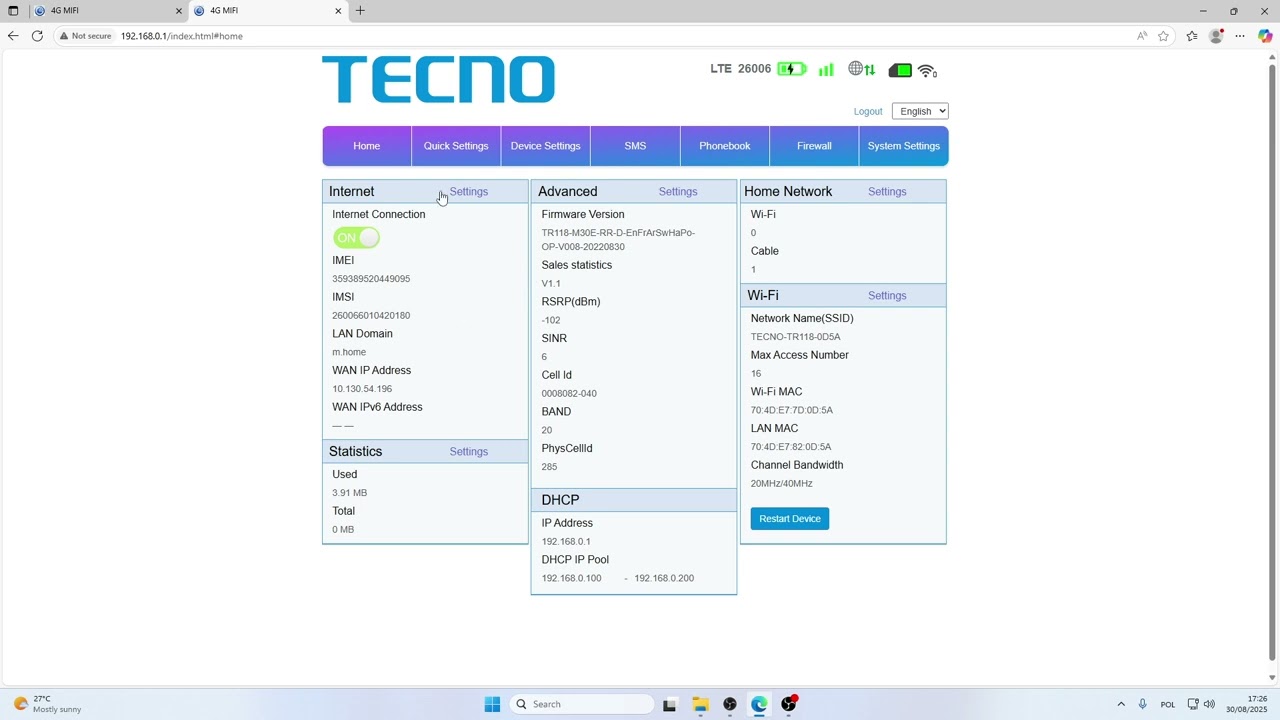1280x720 pixels.
Task: Open the weather widget on taskbar
Action: pos(48,704)
